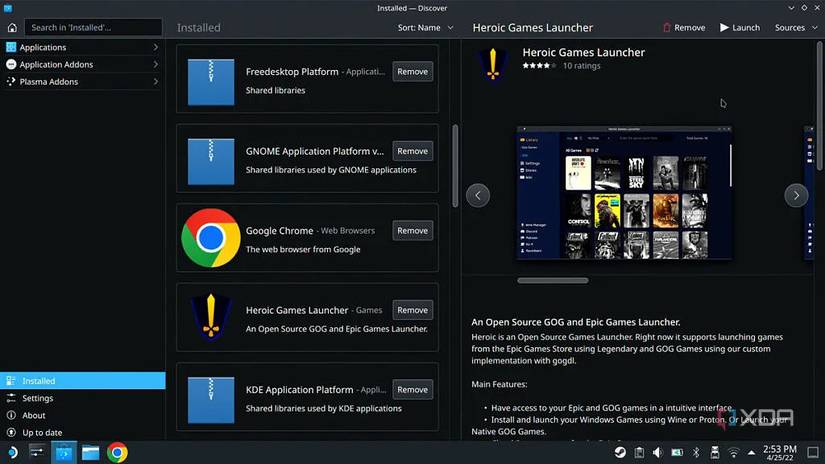
Task: Click the battery tray icon
Action: click(677, 452)
